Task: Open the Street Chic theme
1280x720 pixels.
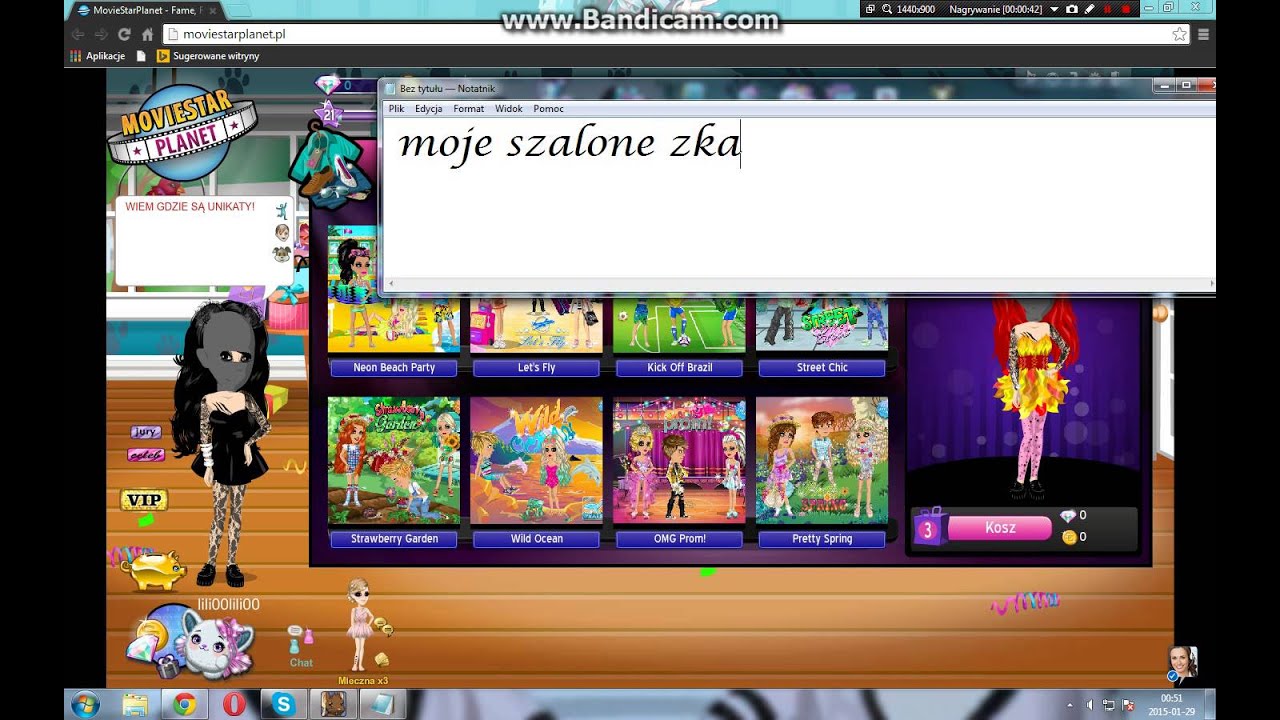Action: (x=822, y=368)
